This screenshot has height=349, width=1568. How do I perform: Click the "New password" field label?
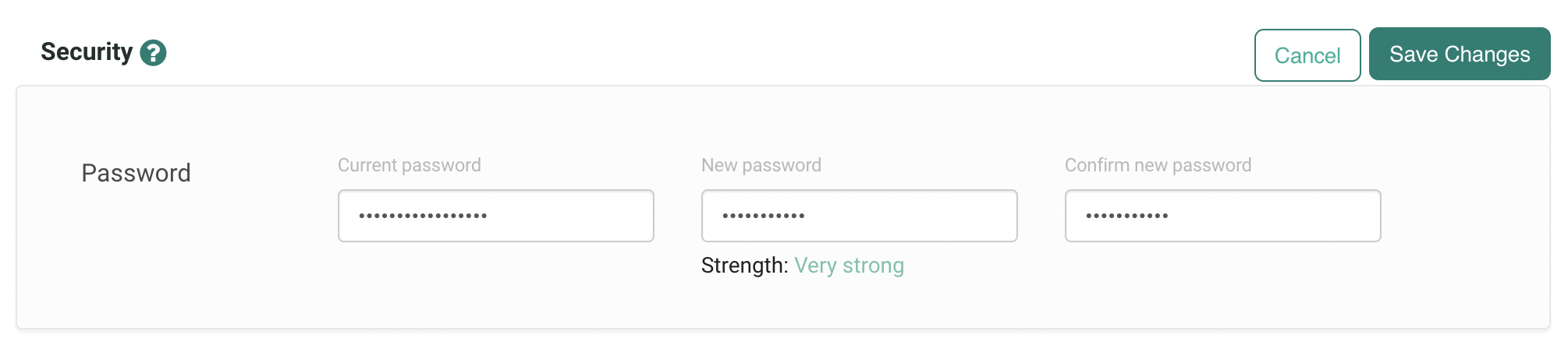(761, 165)
